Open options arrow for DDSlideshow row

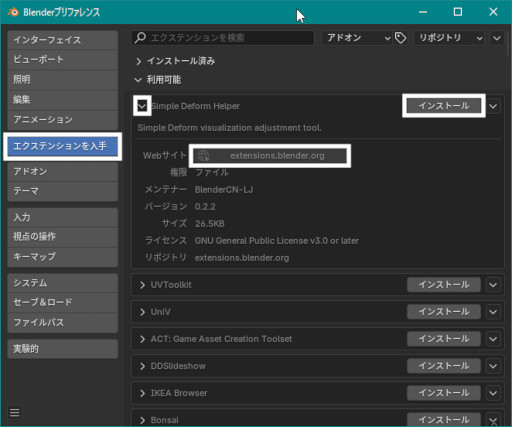coord(493,366)
